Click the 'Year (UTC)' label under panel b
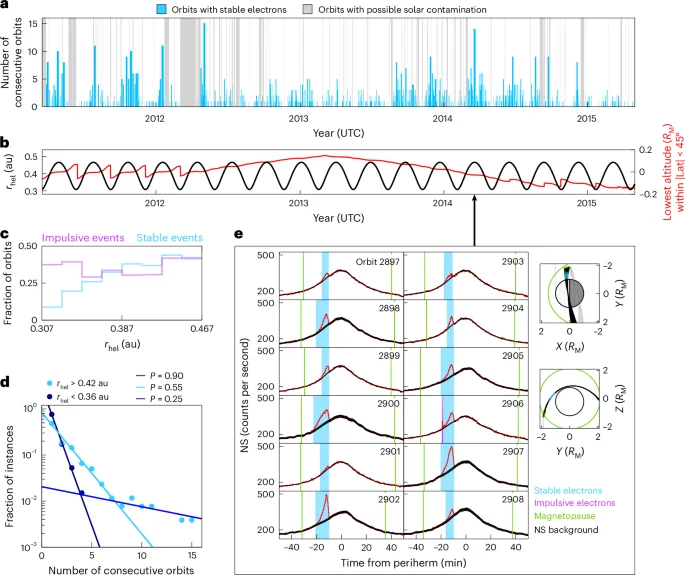685x575 pixels. [x=338, y=218]
